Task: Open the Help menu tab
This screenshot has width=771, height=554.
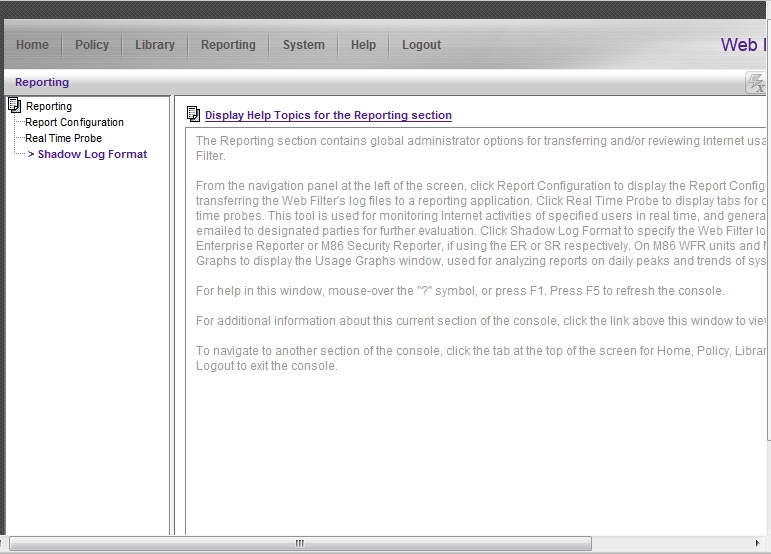Action: tap(363, 45)
